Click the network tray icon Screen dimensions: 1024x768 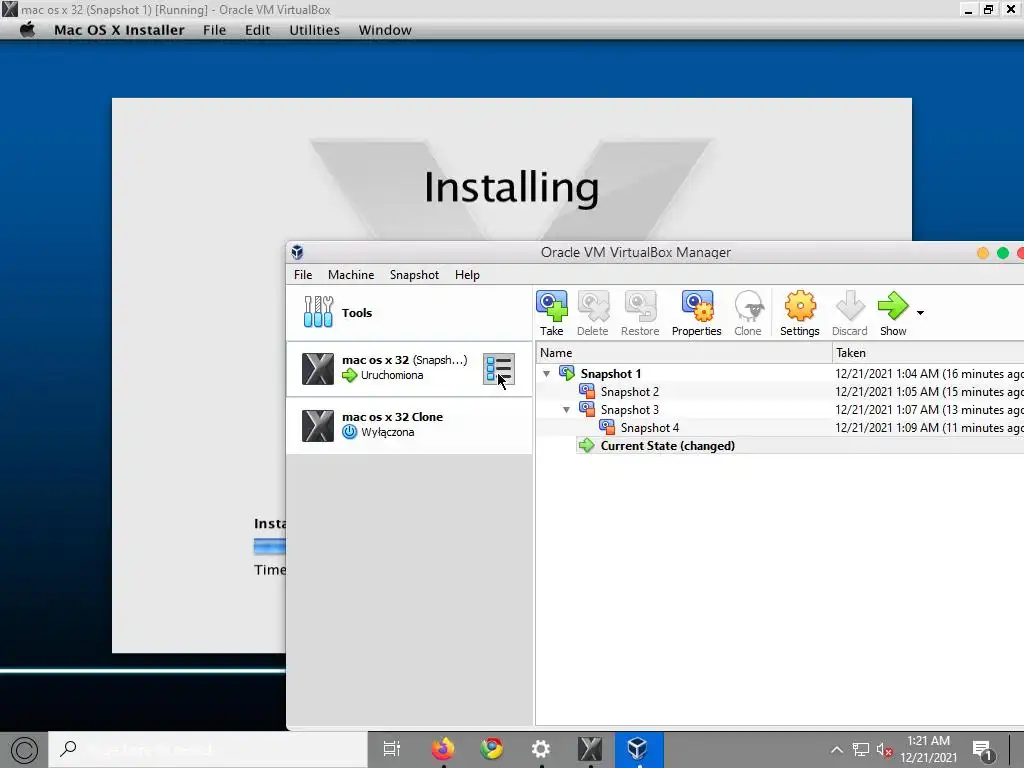click(861, 750)
